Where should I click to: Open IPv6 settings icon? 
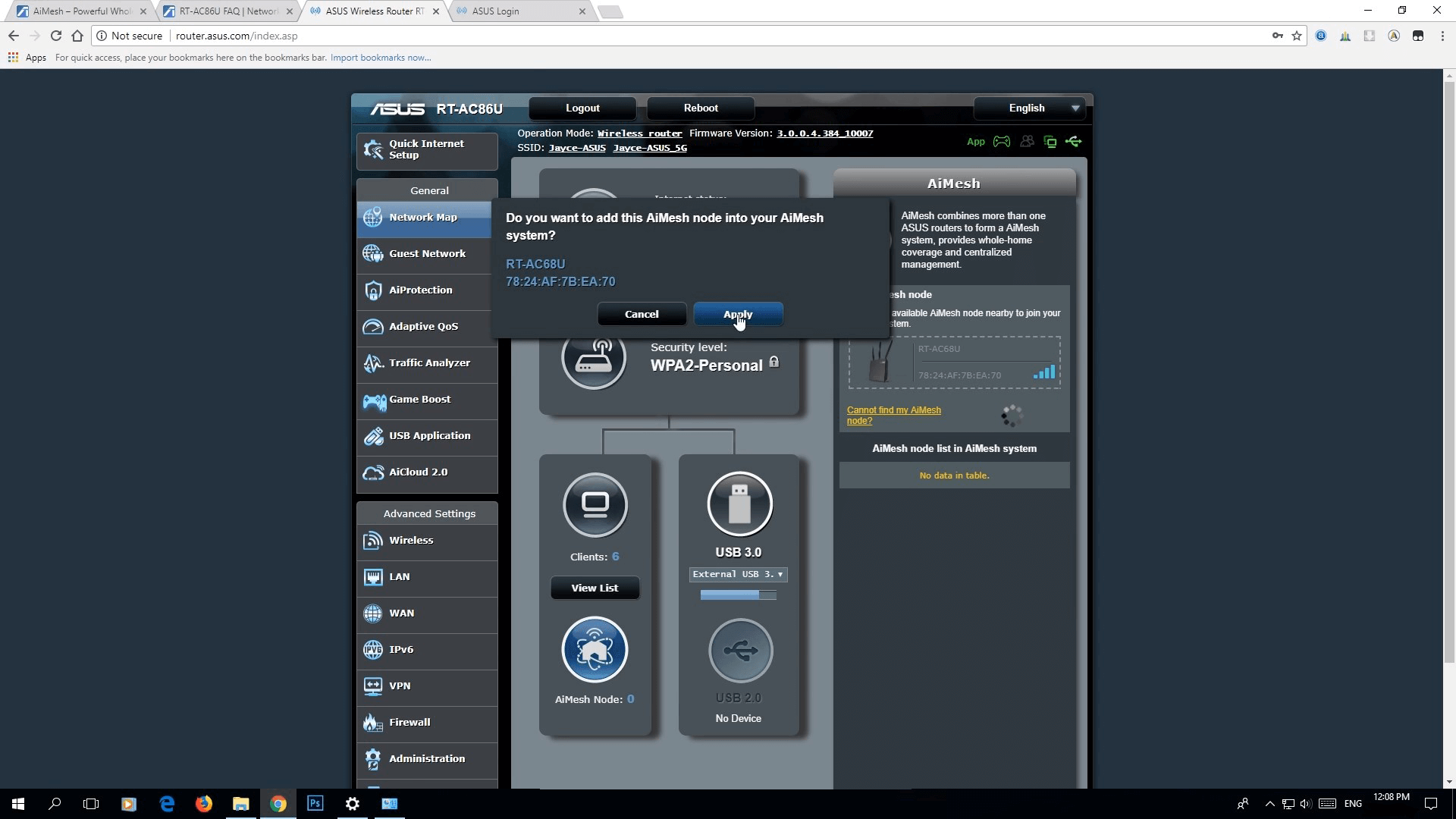(x=372, y=650)
